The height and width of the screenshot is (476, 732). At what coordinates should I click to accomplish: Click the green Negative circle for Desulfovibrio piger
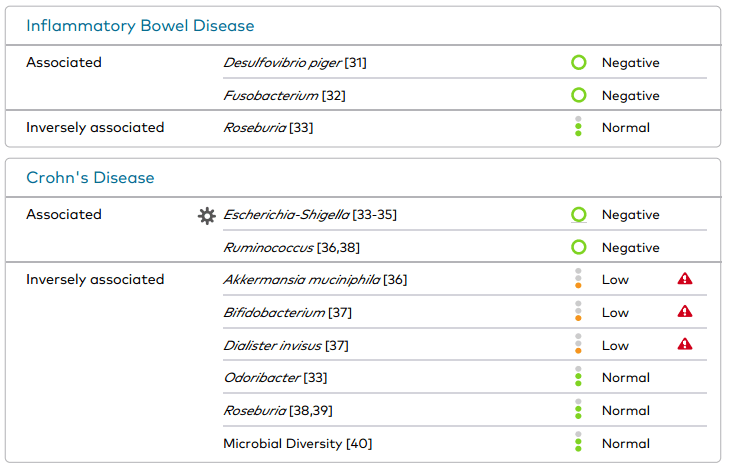pyautogui.click(x=578, y=63)
